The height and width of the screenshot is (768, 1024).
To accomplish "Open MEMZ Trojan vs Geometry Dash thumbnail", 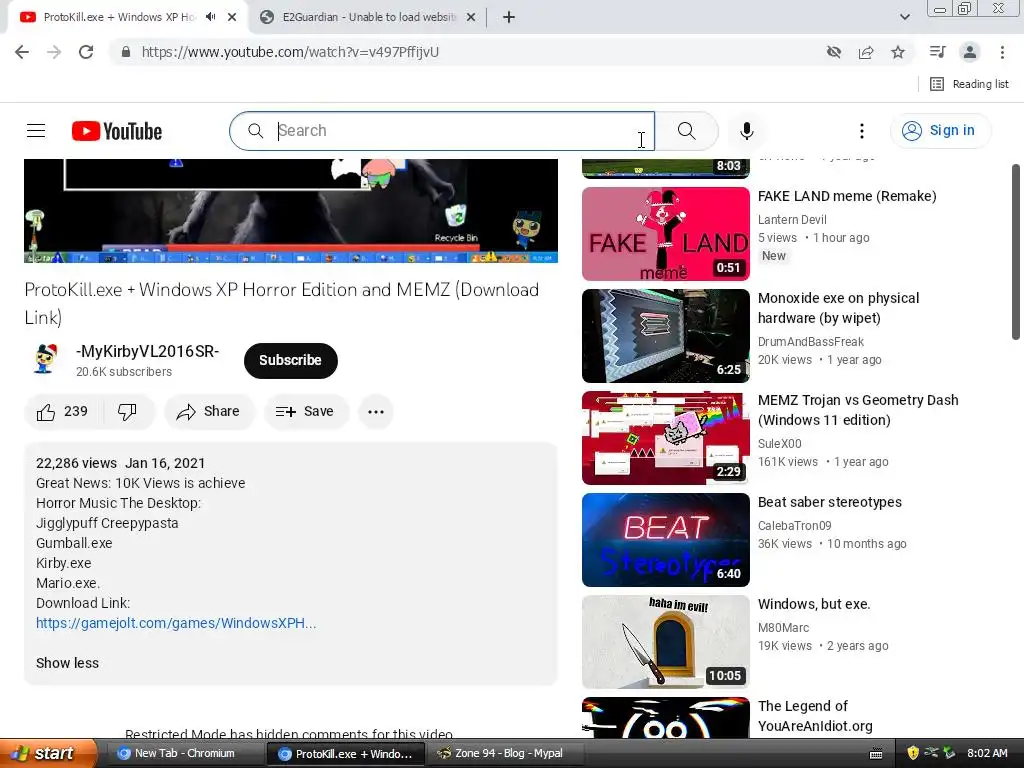I will coord(665,438).
